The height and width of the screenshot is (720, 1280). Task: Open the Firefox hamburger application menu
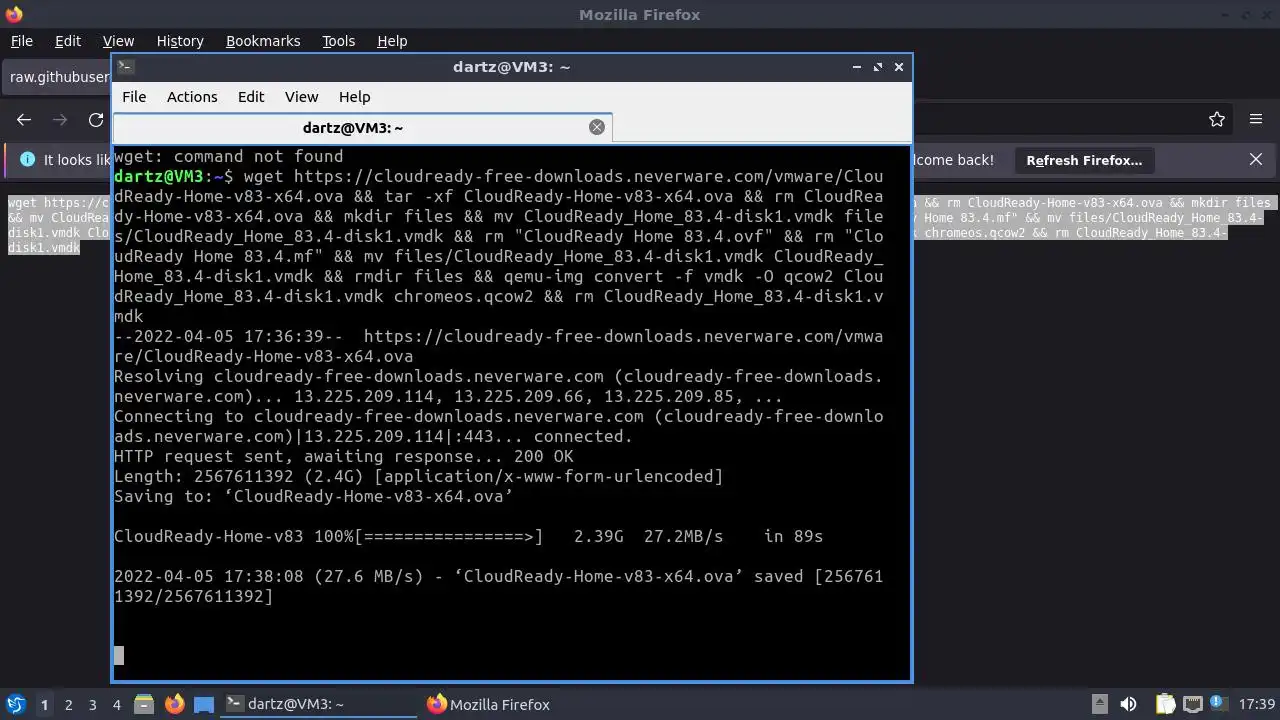1256,120
